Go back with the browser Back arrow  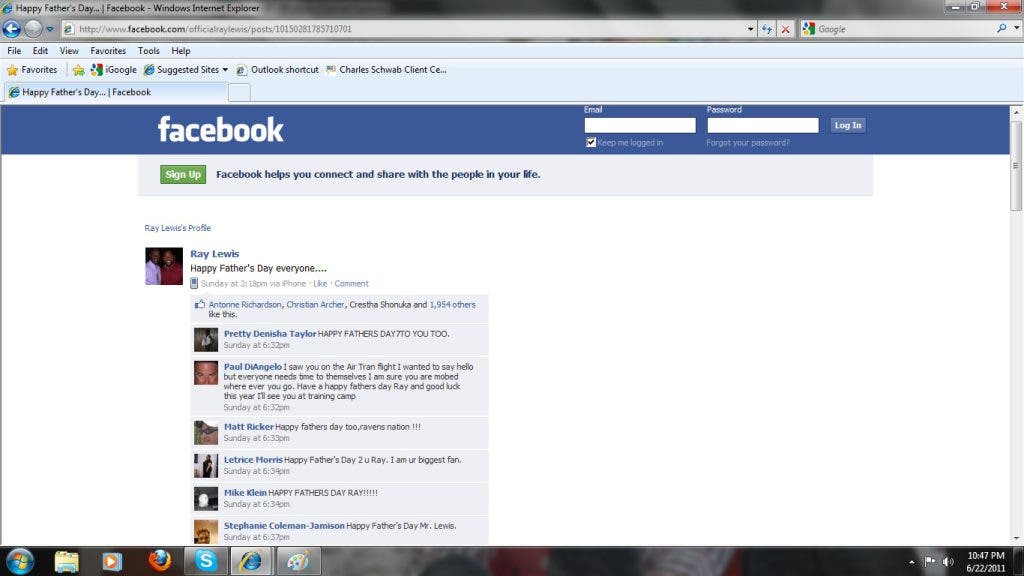[12, 29]
